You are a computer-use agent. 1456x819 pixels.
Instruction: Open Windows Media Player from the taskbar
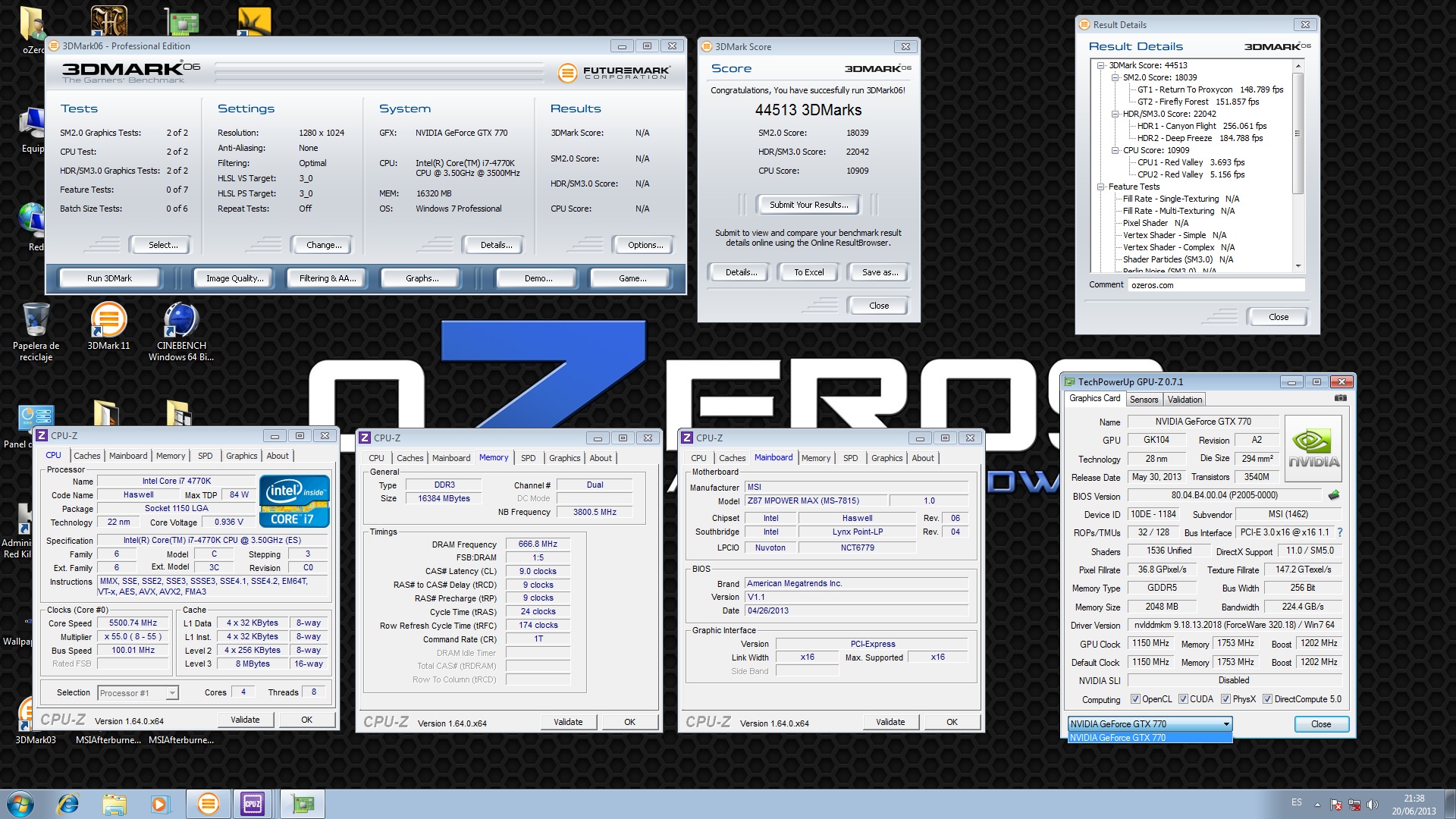click(160, 804)
